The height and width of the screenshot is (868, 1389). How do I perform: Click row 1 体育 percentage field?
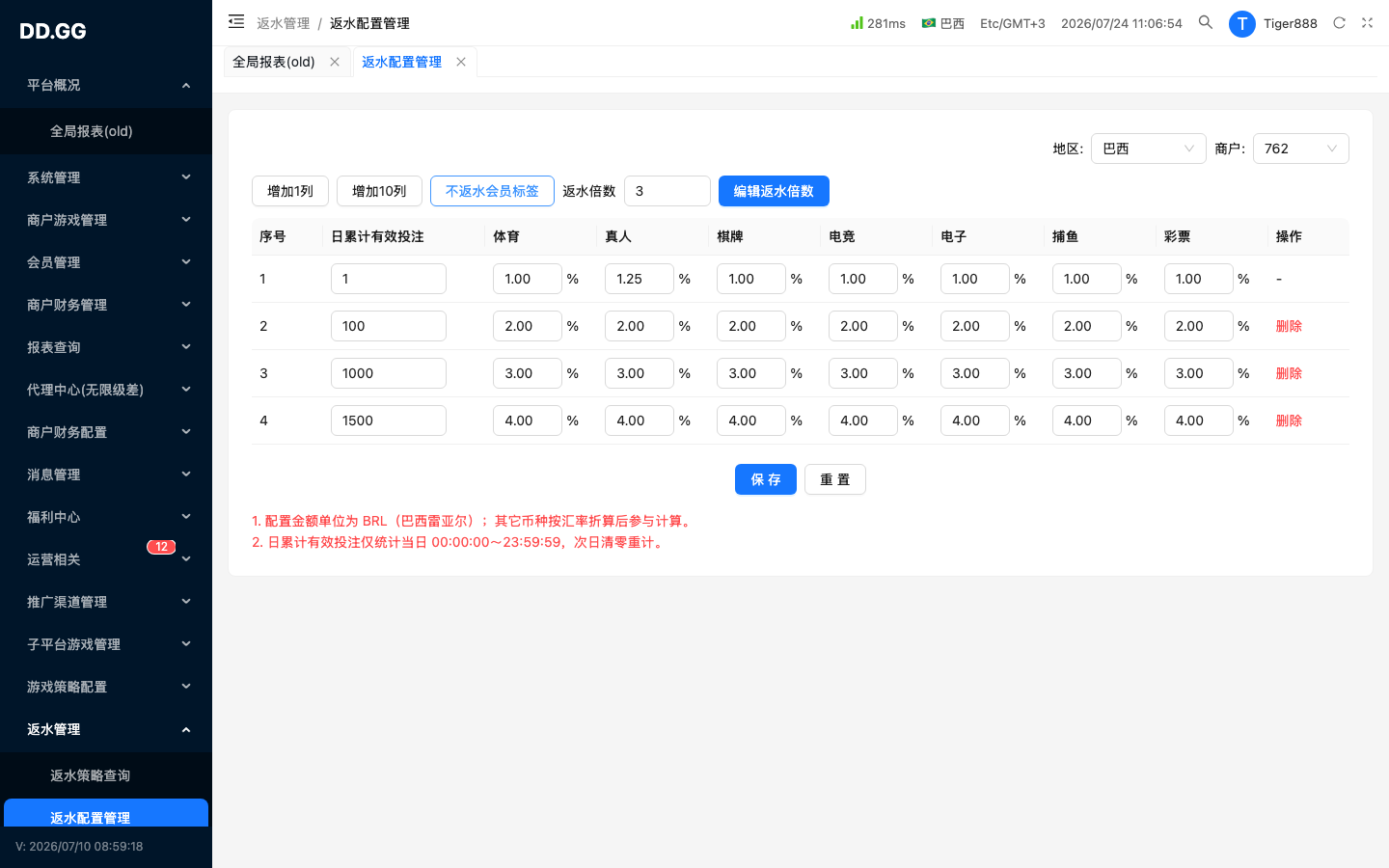click(528, 279)
